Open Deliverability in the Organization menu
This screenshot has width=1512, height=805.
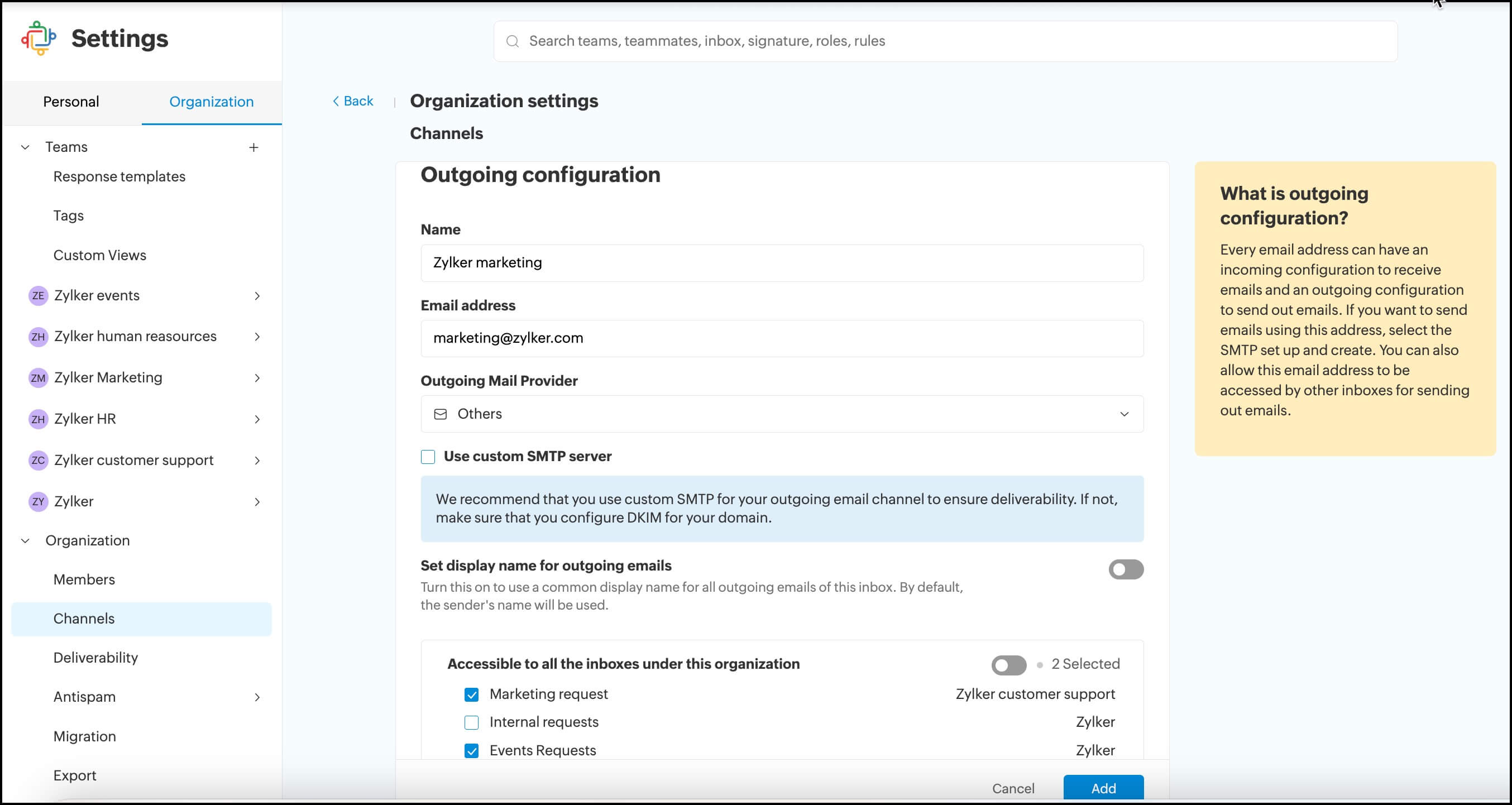(x=95, y=658)
